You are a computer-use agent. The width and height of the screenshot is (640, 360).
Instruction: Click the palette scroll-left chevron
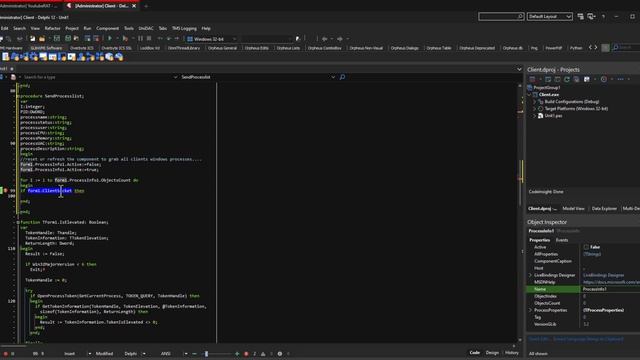tap(590, 48)
